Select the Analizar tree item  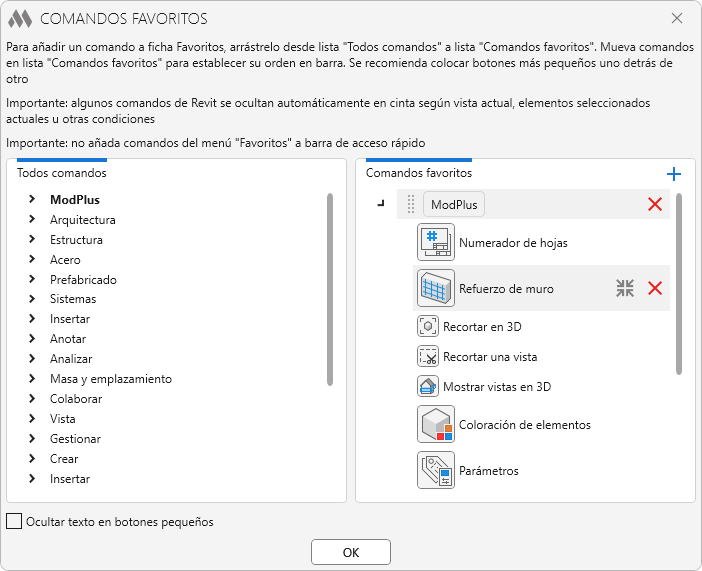[71, 359]
